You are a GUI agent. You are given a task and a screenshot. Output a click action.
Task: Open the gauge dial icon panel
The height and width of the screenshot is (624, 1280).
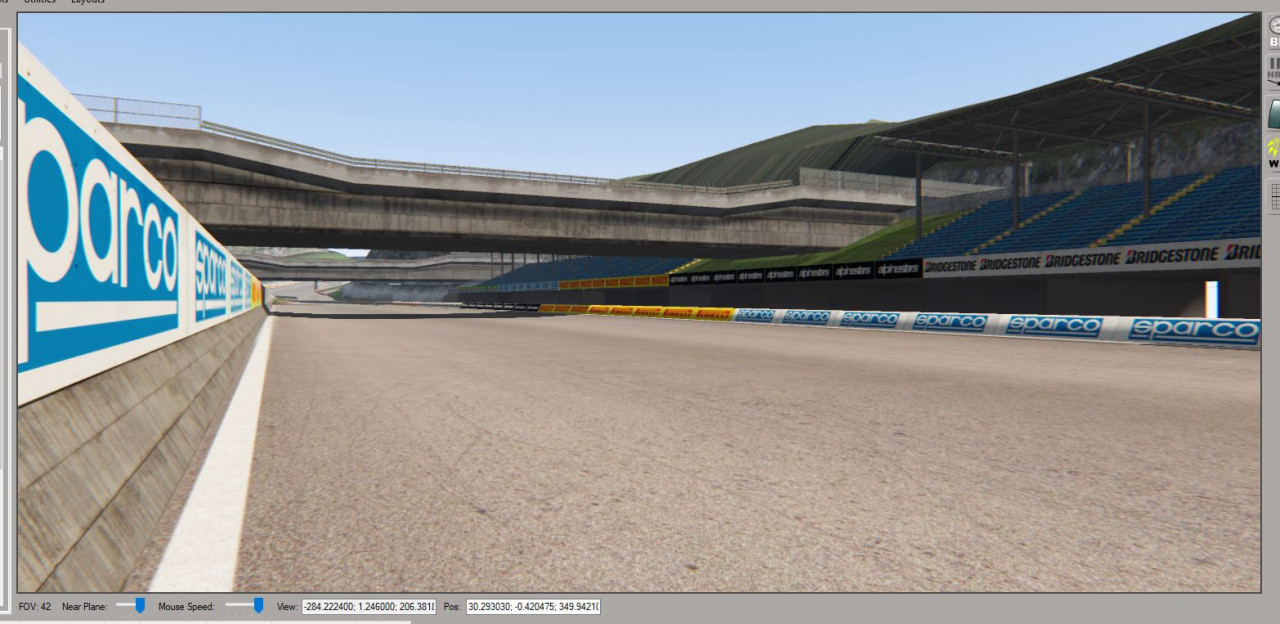coord(1274,31)
